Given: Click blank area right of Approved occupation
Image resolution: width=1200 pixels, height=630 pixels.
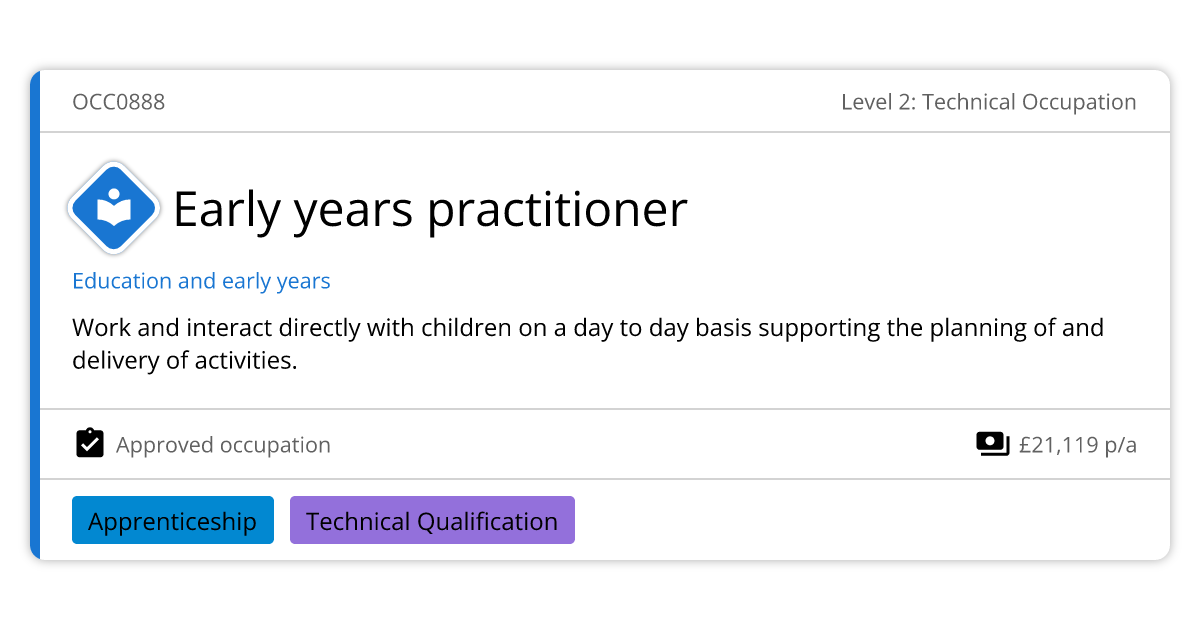Looking at the screenshot, I should [x=650, y=445].
